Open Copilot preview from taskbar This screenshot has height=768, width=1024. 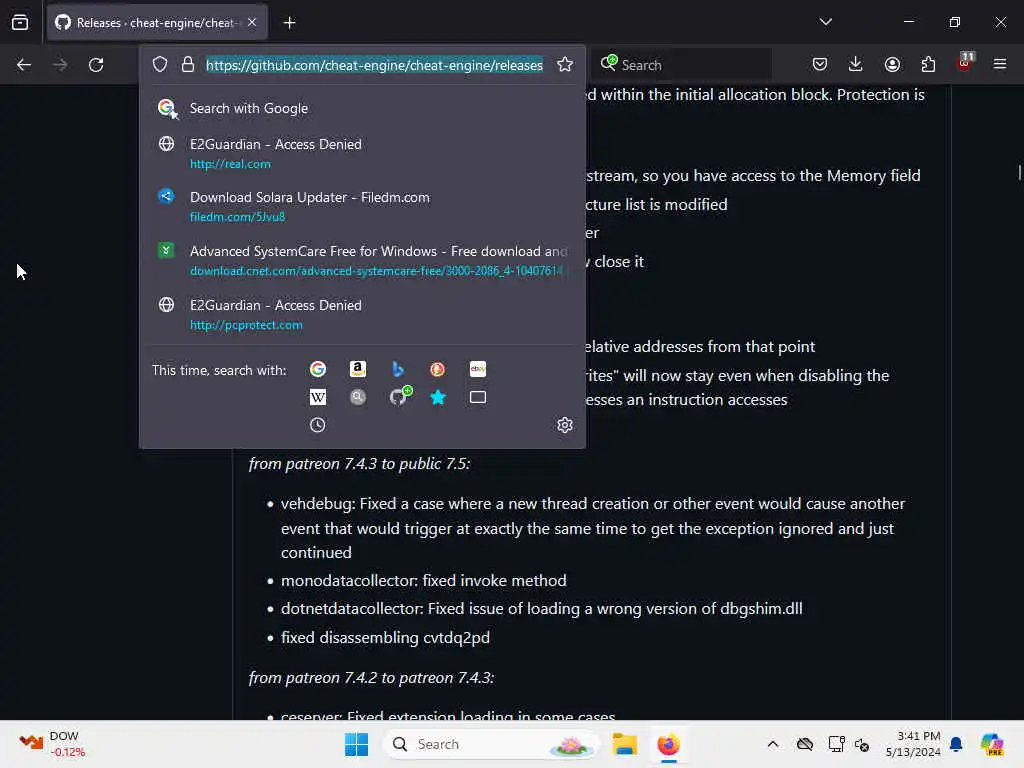[x=992, y=744]
